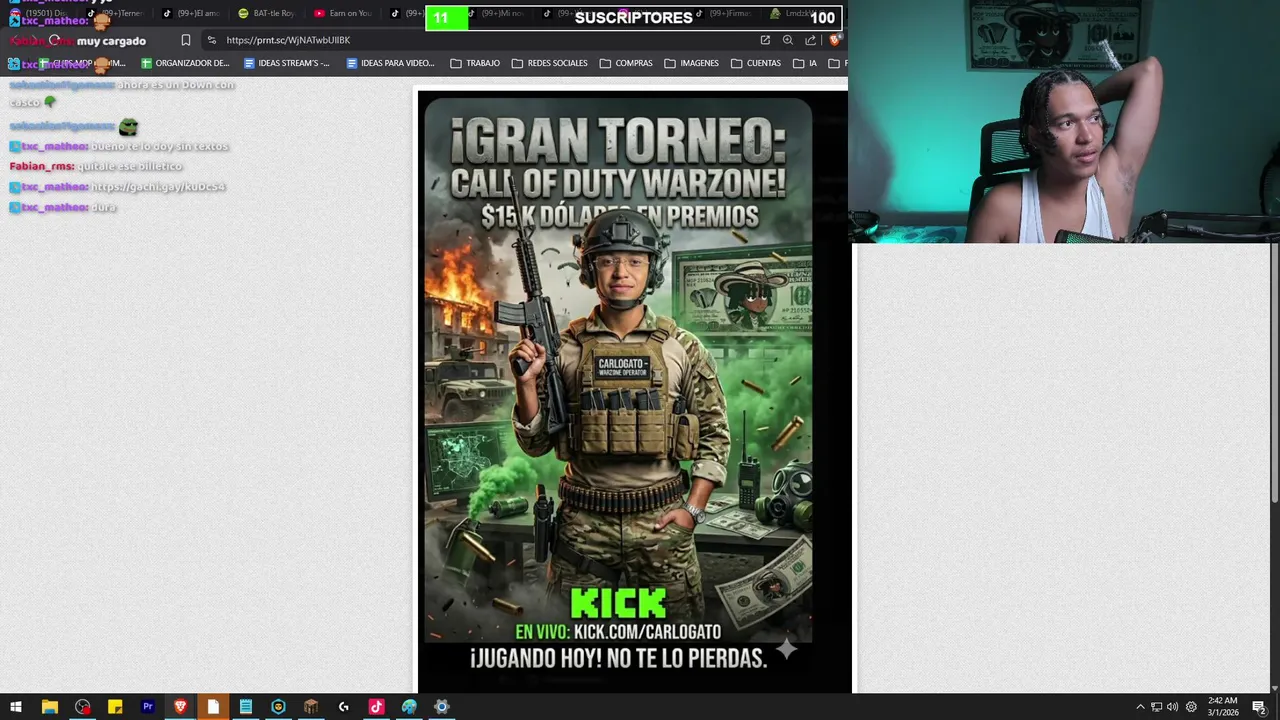Open the site settings icon before the URL
This screenshot has width=1280, height=720.
click(x=211, y=40)
